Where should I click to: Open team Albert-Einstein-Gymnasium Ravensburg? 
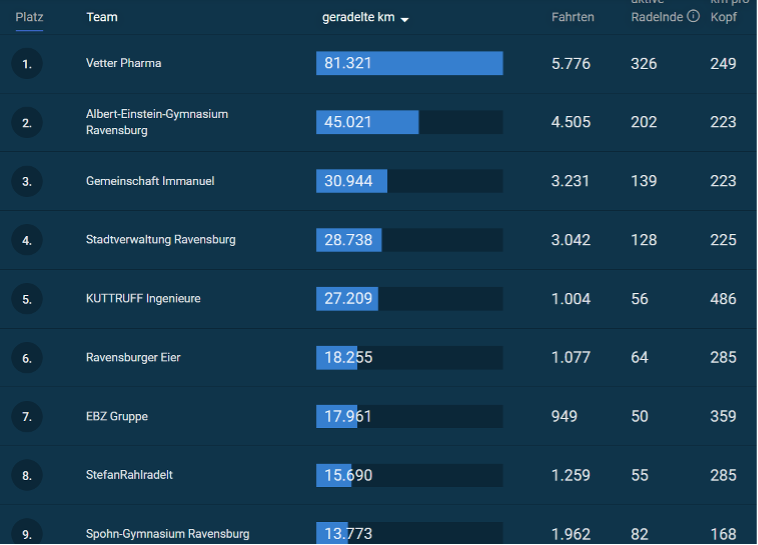(157, 122)
